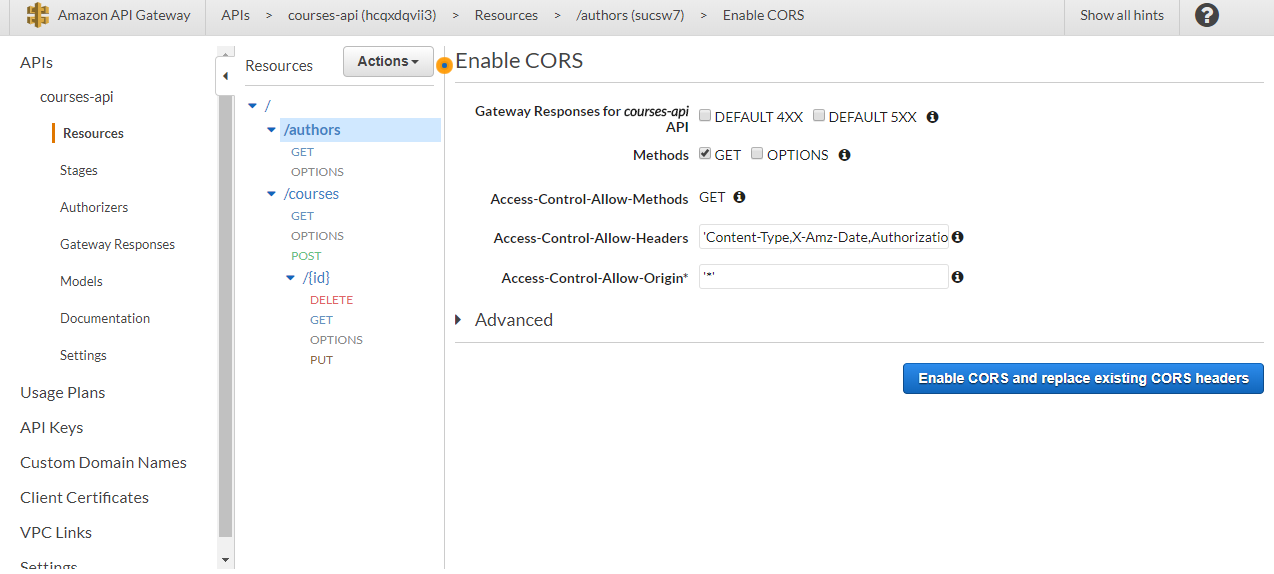Image resolution: width=1274 pixels, height=574 pixels.
Task: Open API Keys in the sidebar
Action: (52, 427)
